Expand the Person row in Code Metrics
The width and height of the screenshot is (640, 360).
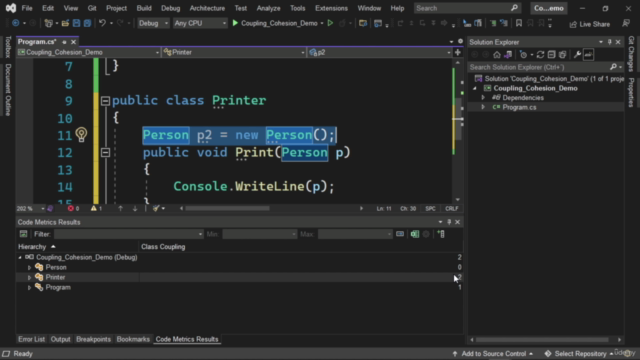(29, 267)
